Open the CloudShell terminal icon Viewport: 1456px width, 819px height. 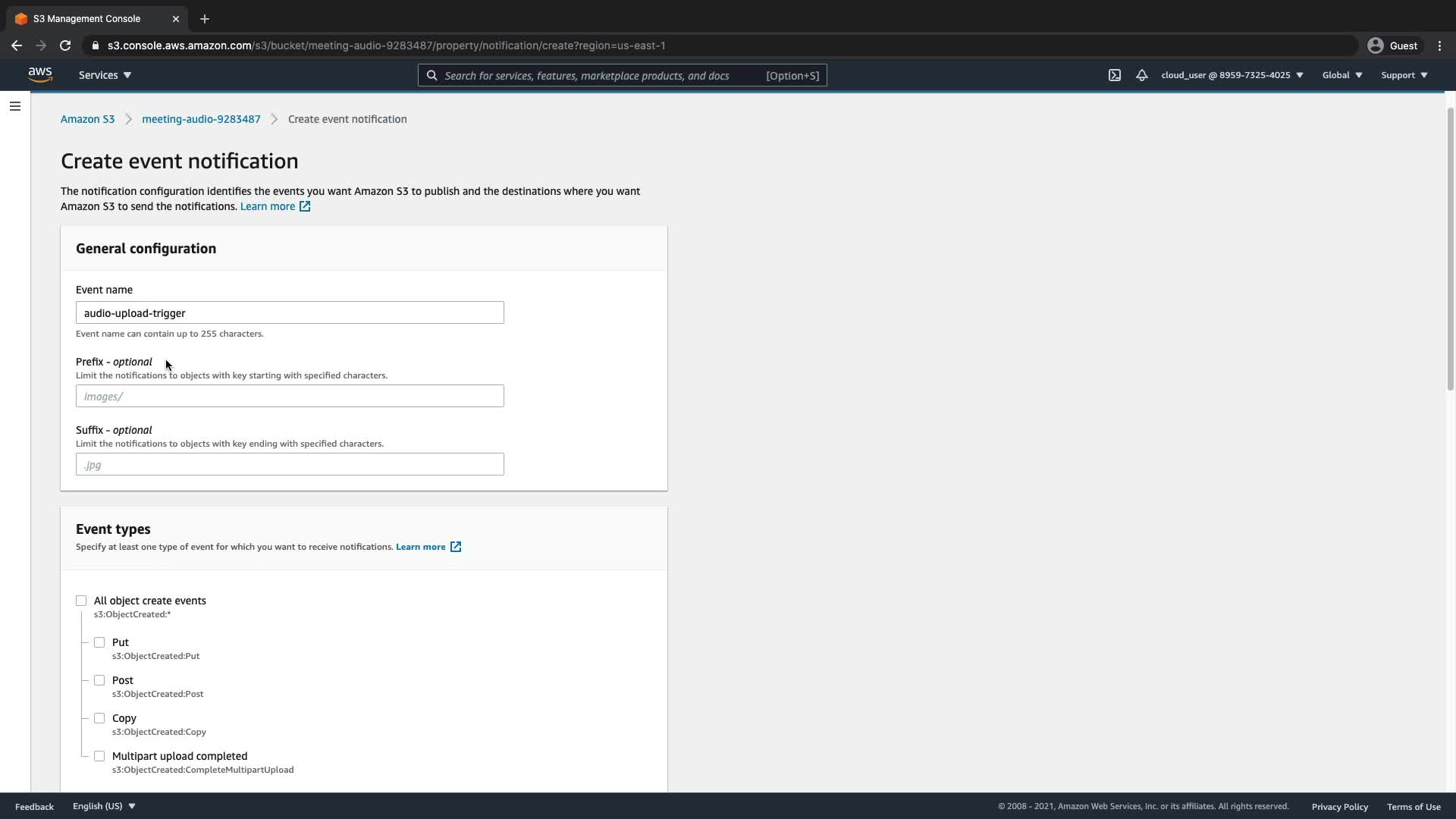[x=1114, y=75]
